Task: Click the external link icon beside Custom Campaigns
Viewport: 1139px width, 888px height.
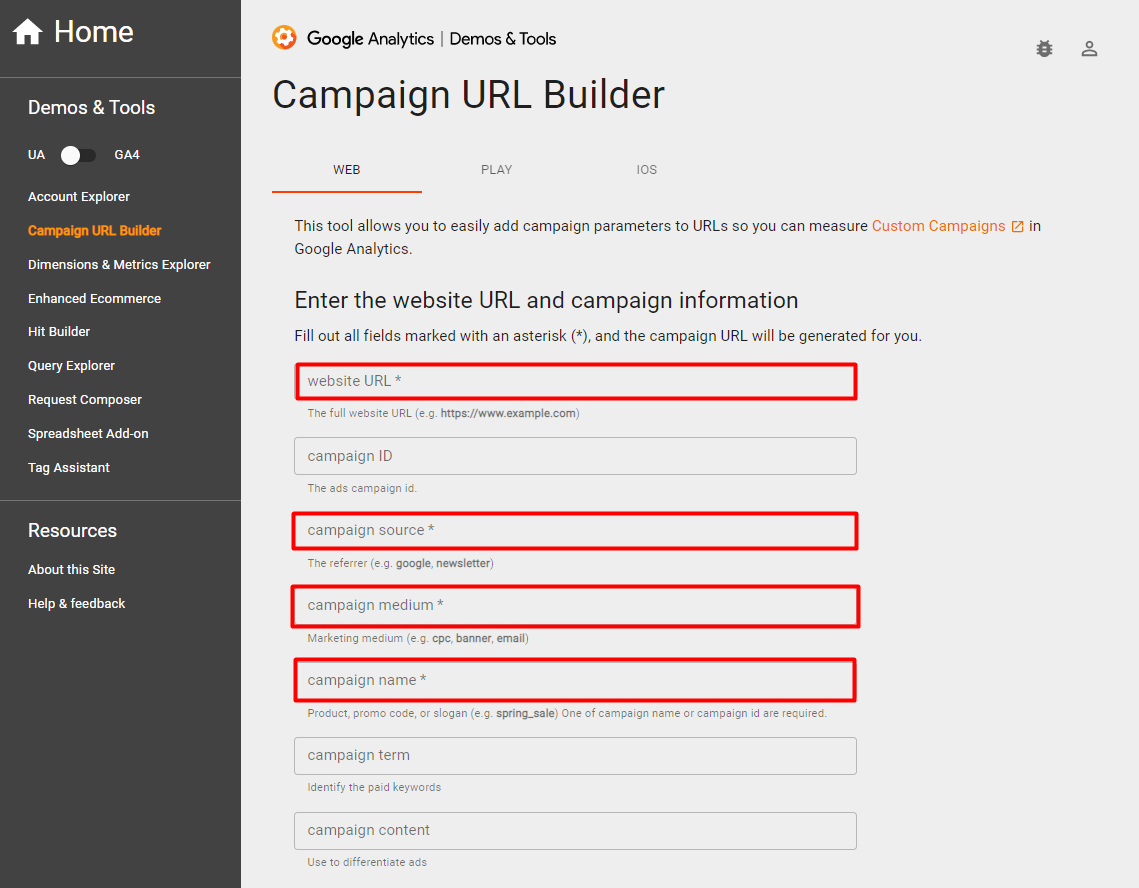Action: click(1017, 227)
